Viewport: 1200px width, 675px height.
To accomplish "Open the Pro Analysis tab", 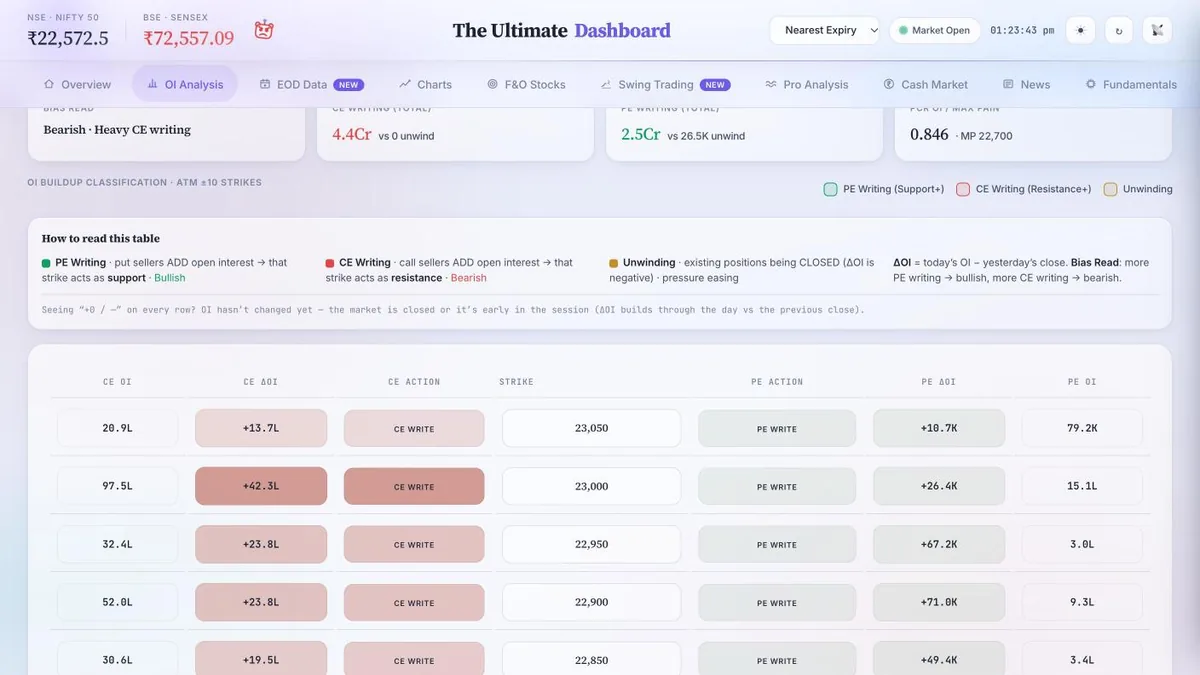I will click(806, 84).
